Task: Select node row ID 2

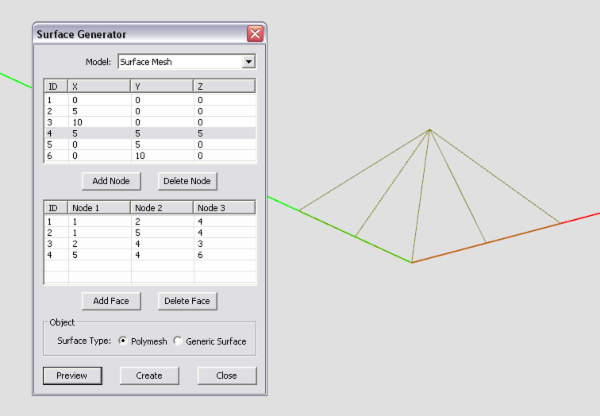Action: click(x=150, y=111)
